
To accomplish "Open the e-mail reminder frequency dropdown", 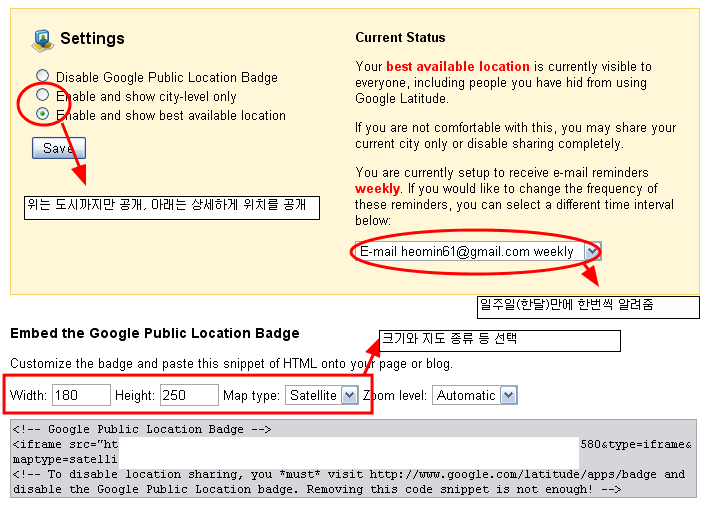I will (x=478, y=251).
